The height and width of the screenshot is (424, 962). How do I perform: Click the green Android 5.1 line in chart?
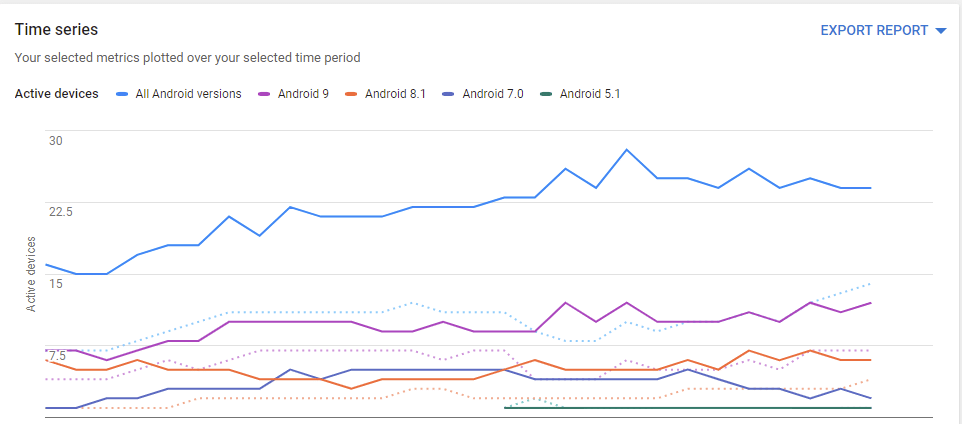pos(687,407)
